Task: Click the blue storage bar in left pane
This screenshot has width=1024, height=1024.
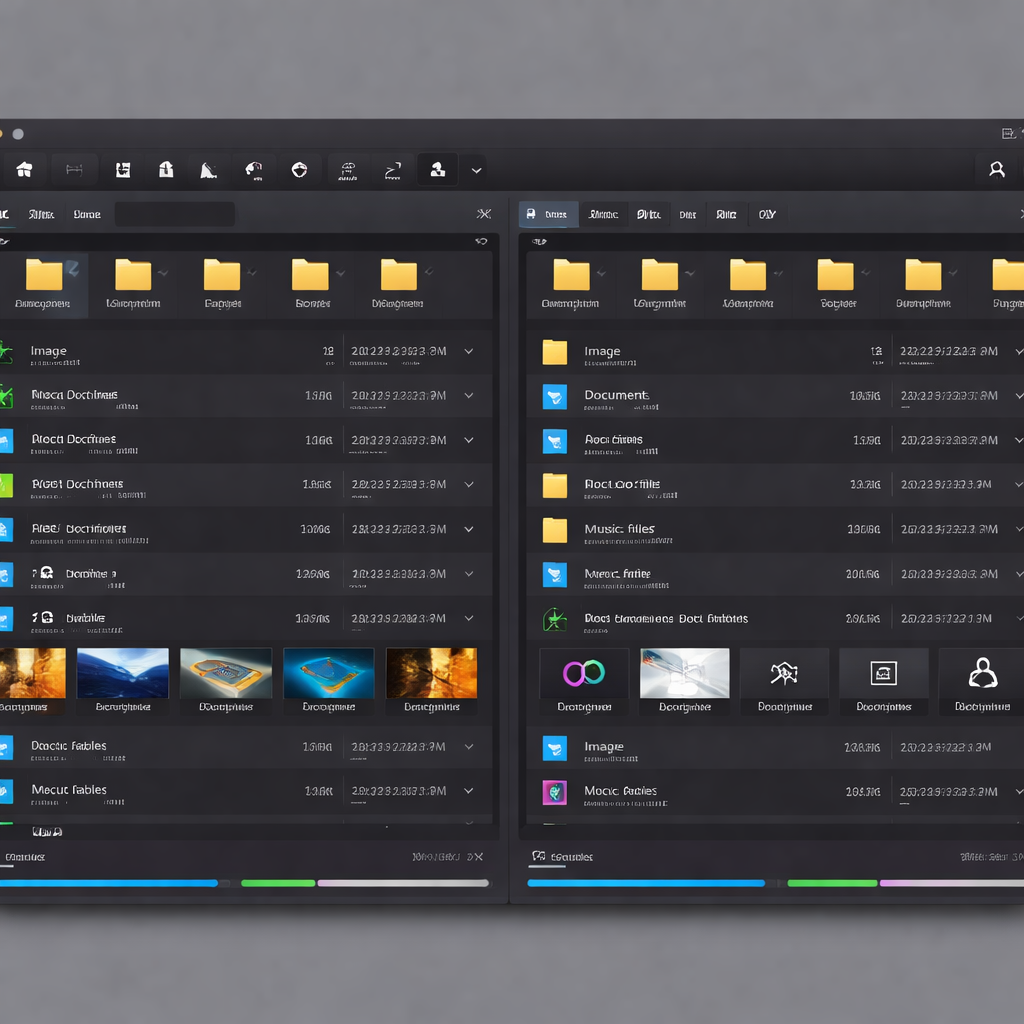Action: pyautogui.click(x=108, y=883)
